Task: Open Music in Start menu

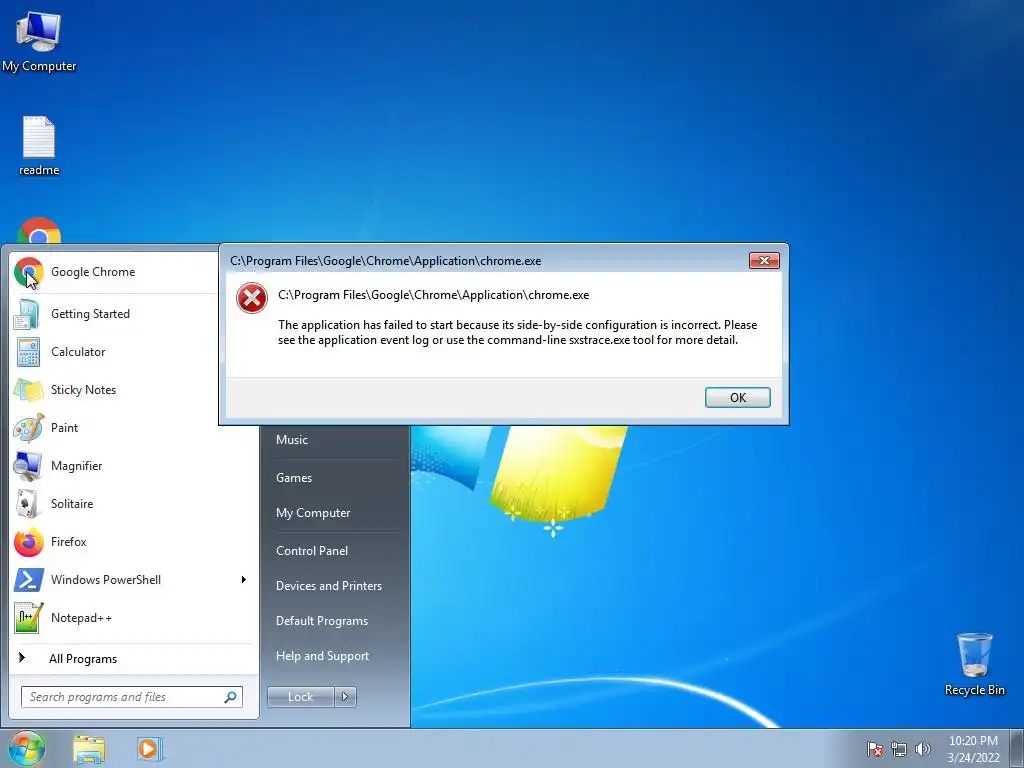Action: [x=292, y=440]
